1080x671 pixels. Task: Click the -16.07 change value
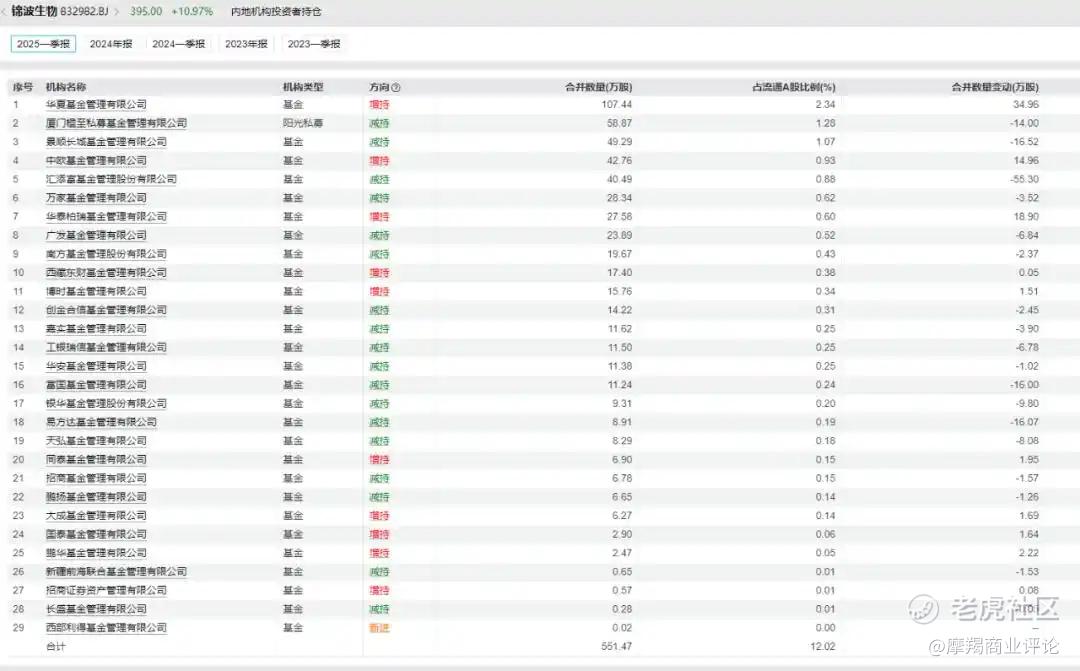[x=1024, y=422]
